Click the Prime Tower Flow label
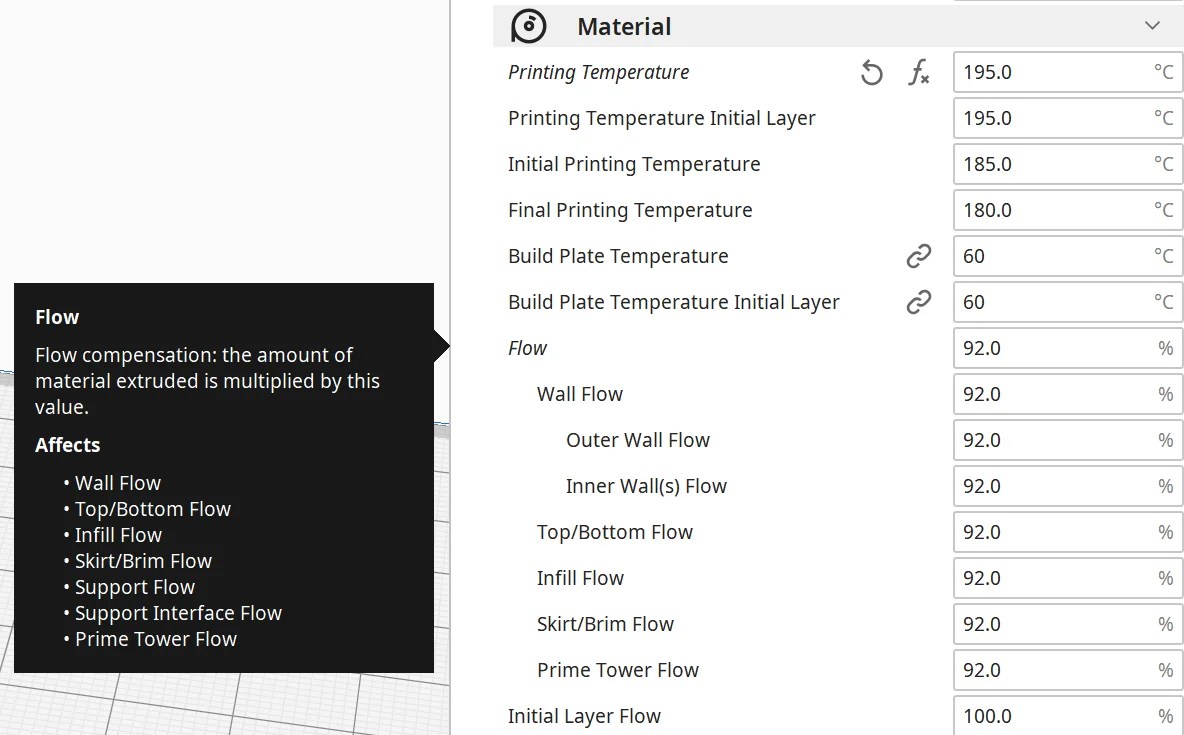This screenshot has height=735, width=1184. (x=617, y=670)
